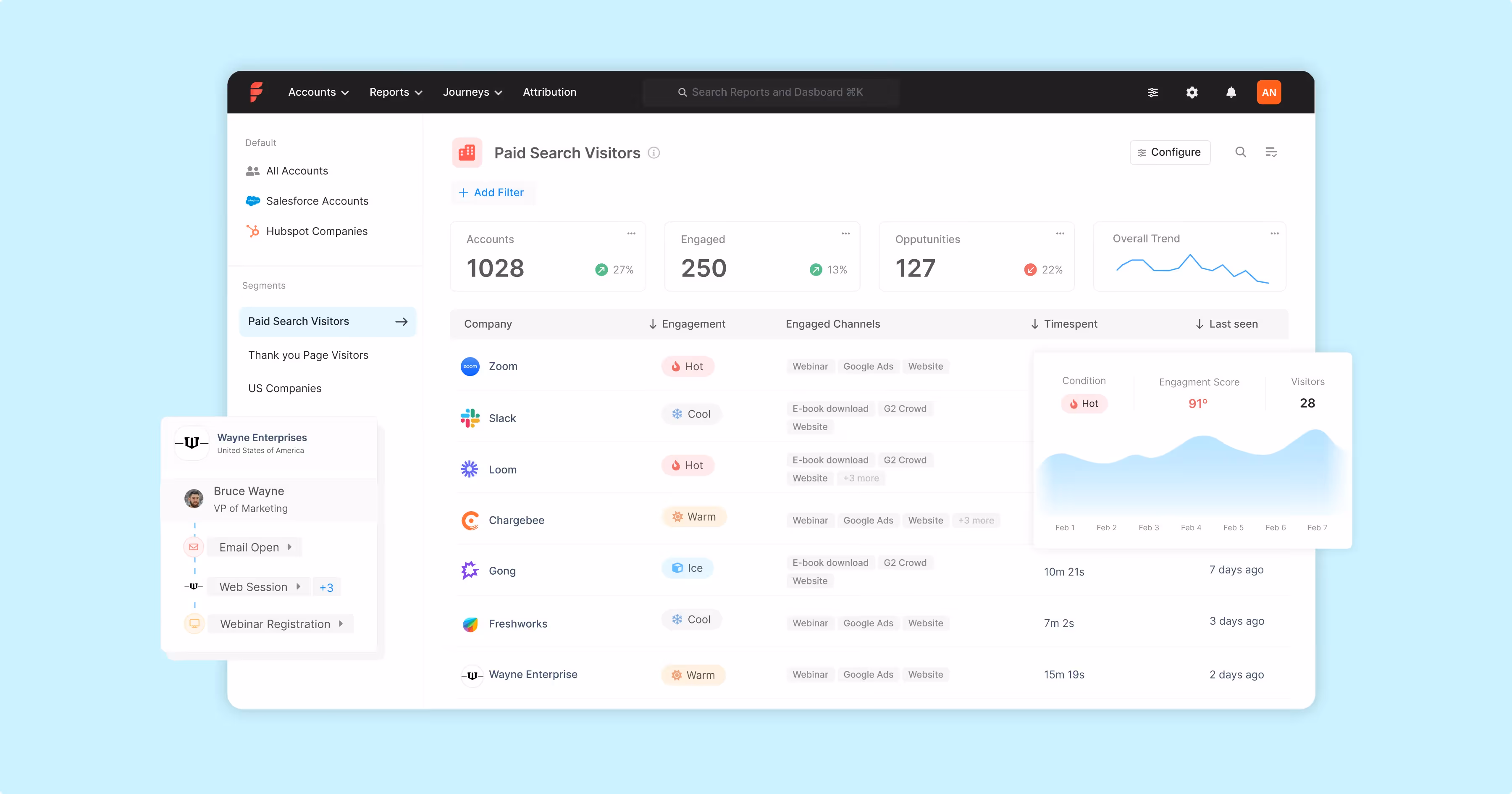Click the Factors logo in navbar
1512x794 pixels.
pyautogui.click(x=256, y=92)
